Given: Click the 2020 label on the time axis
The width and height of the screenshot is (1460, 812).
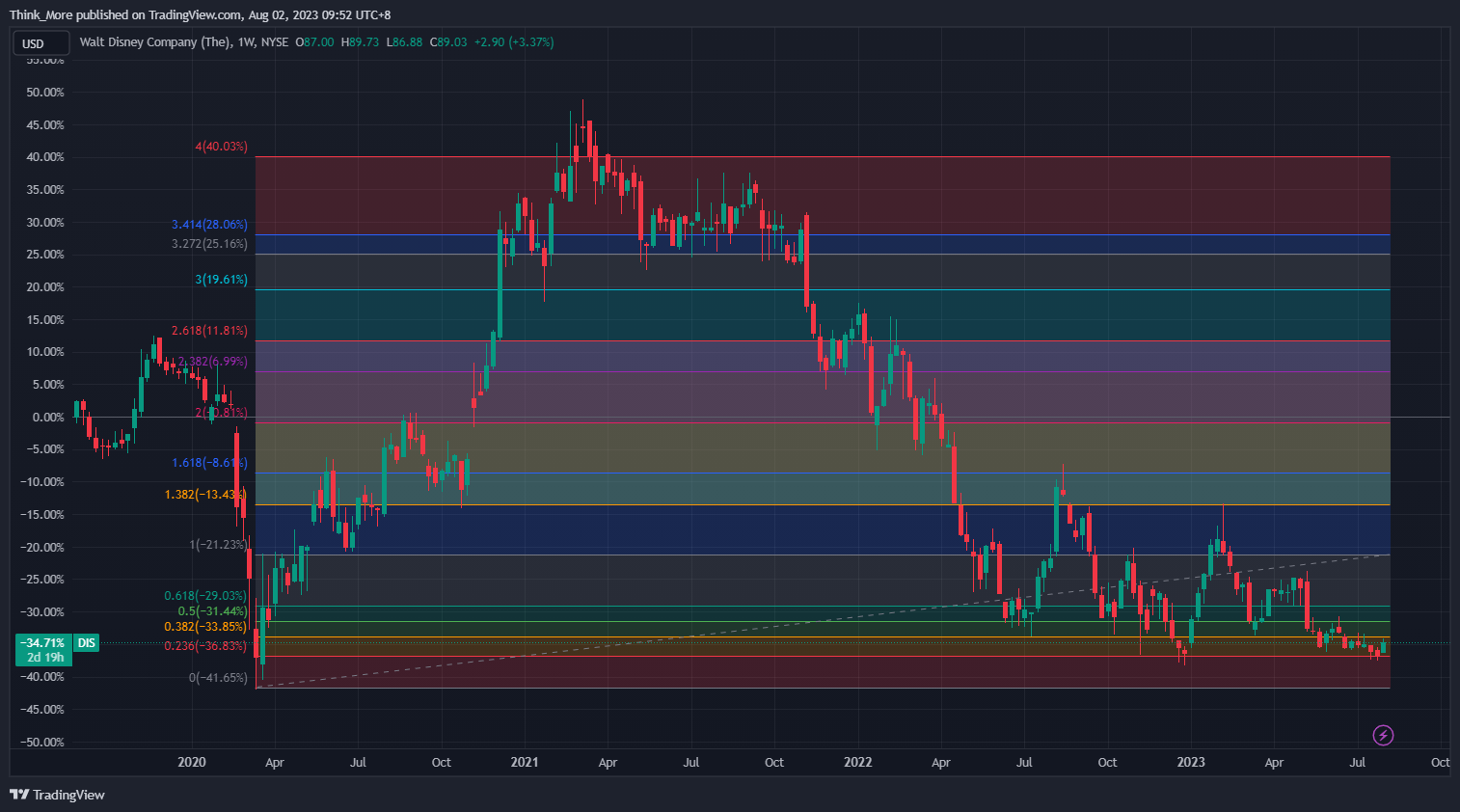Looking at the screenshot, I should (192, 763).
